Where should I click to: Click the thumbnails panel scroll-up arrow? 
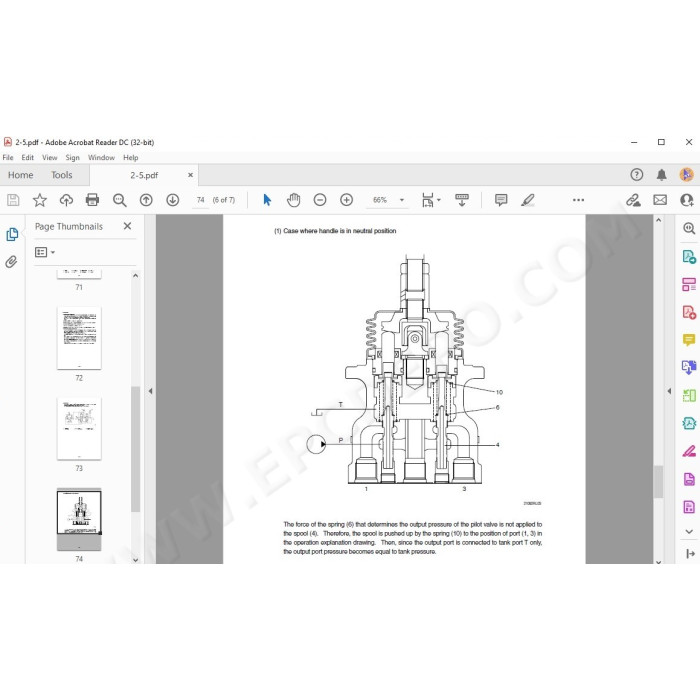136,276
